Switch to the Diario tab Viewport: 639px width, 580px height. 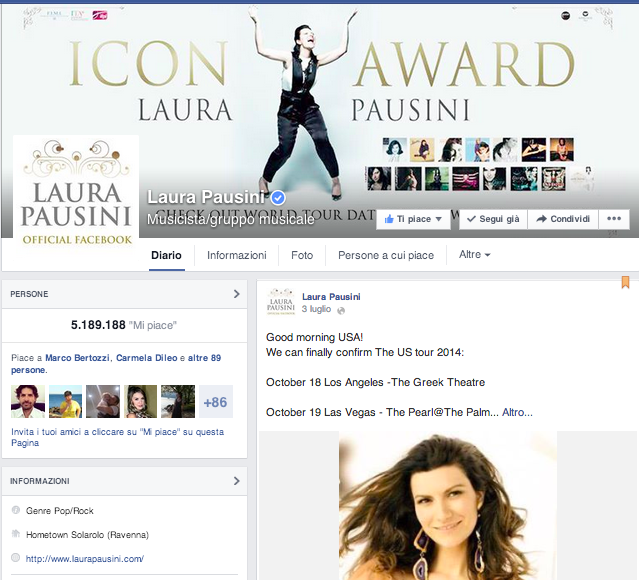click(166, 256)
